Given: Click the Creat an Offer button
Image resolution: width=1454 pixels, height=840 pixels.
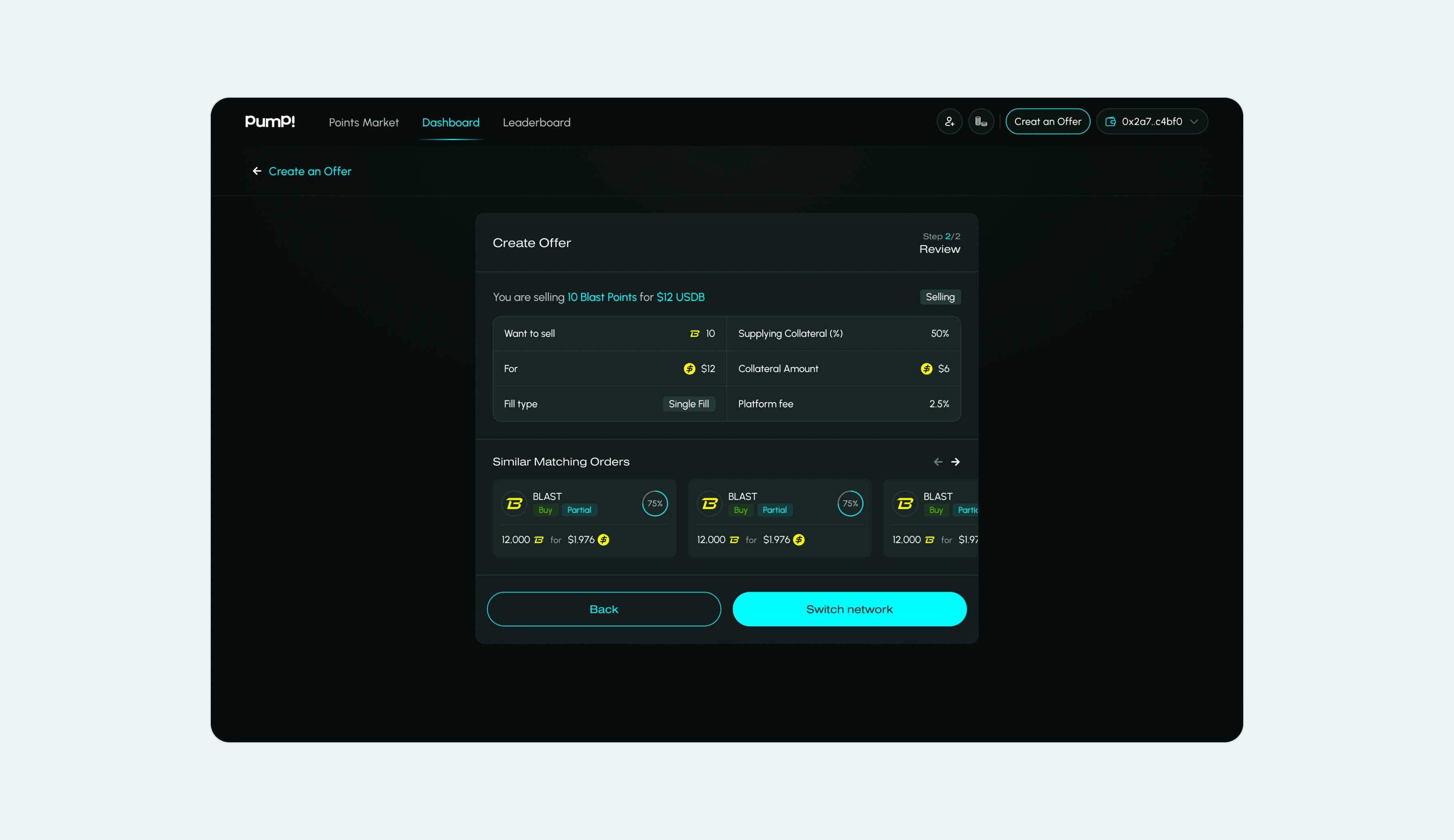Looking at the screenshot, I should click(x=1048, y=122).
